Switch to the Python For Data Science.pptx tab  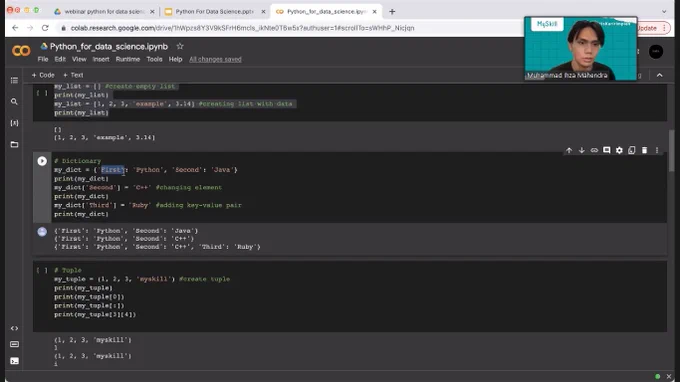pyautogui.click(x=214, y=12)
